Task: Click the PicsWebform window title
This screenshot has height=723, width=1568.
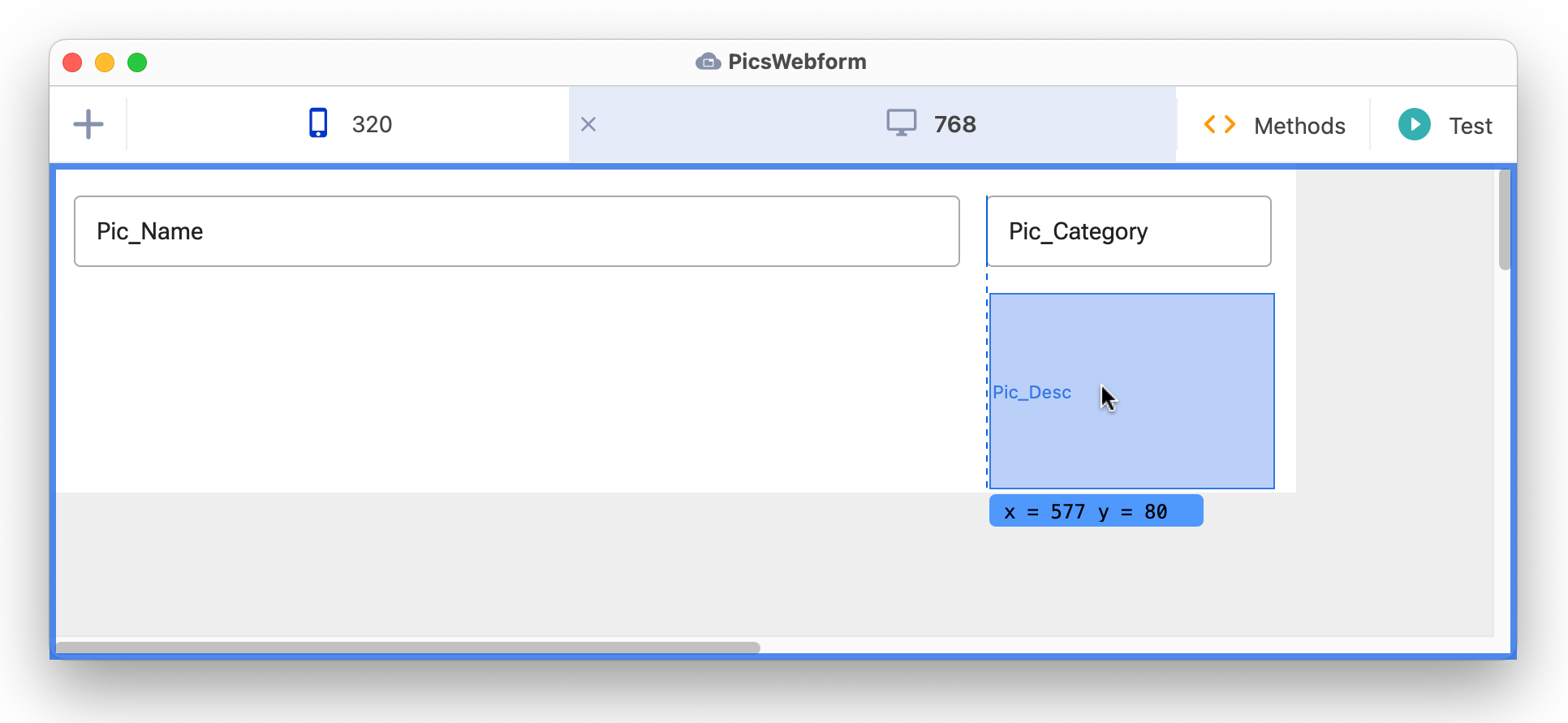Action: (x=796, y=62)
